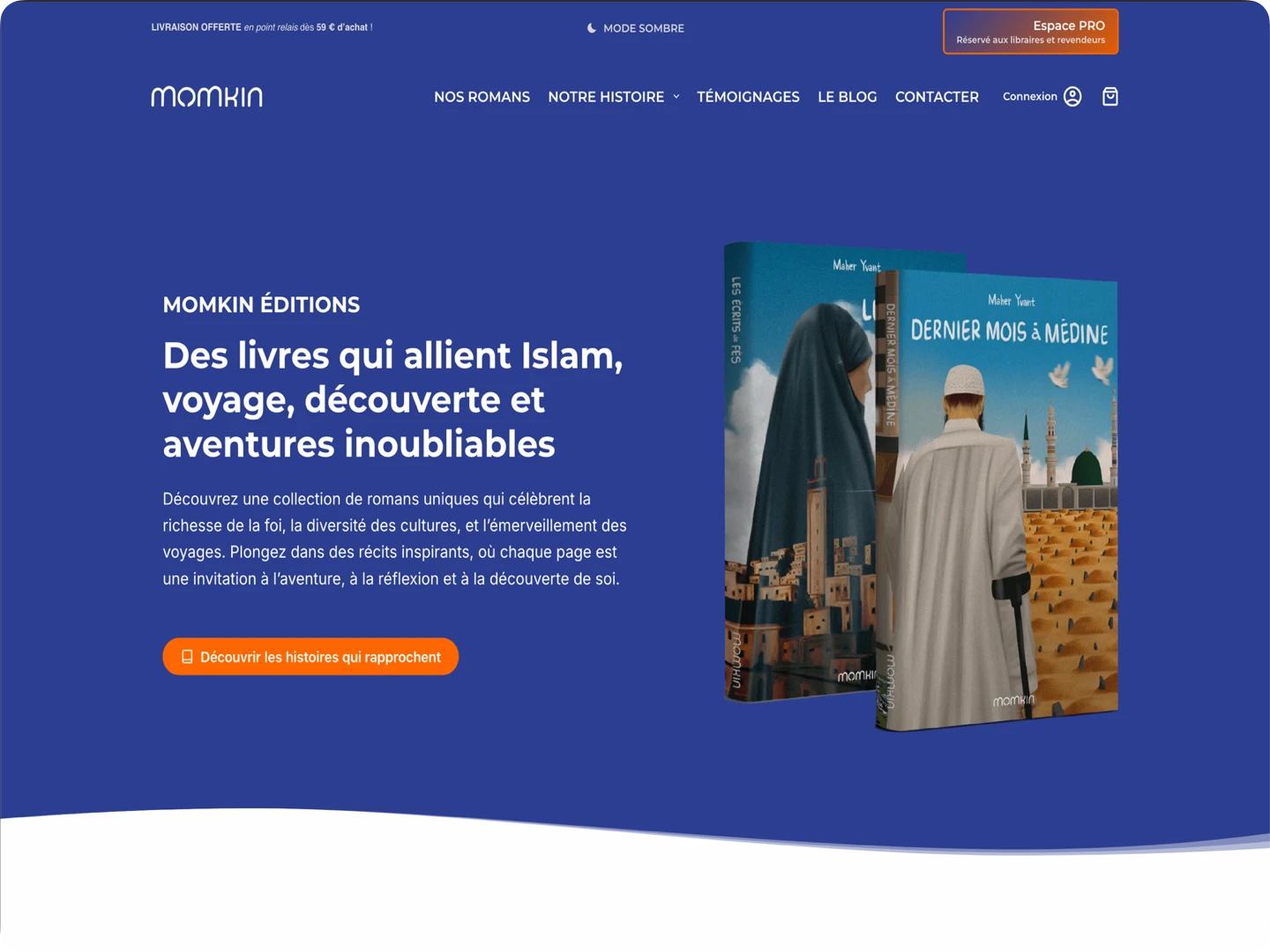Go to NOS ROMANS page
The width and height of the screenshot is (1270, 952).
coord(482,97)
